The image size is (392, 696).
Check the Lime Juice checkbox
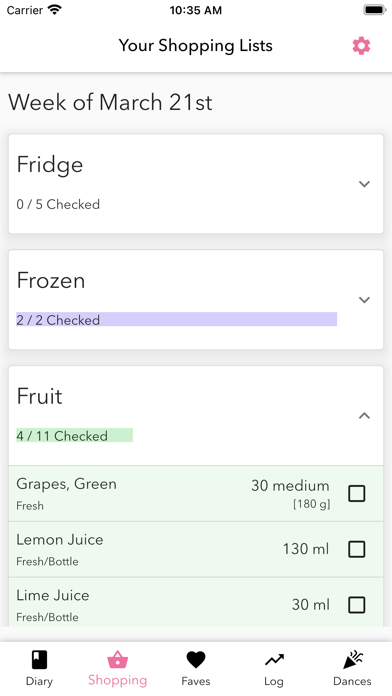pos(357,605)
